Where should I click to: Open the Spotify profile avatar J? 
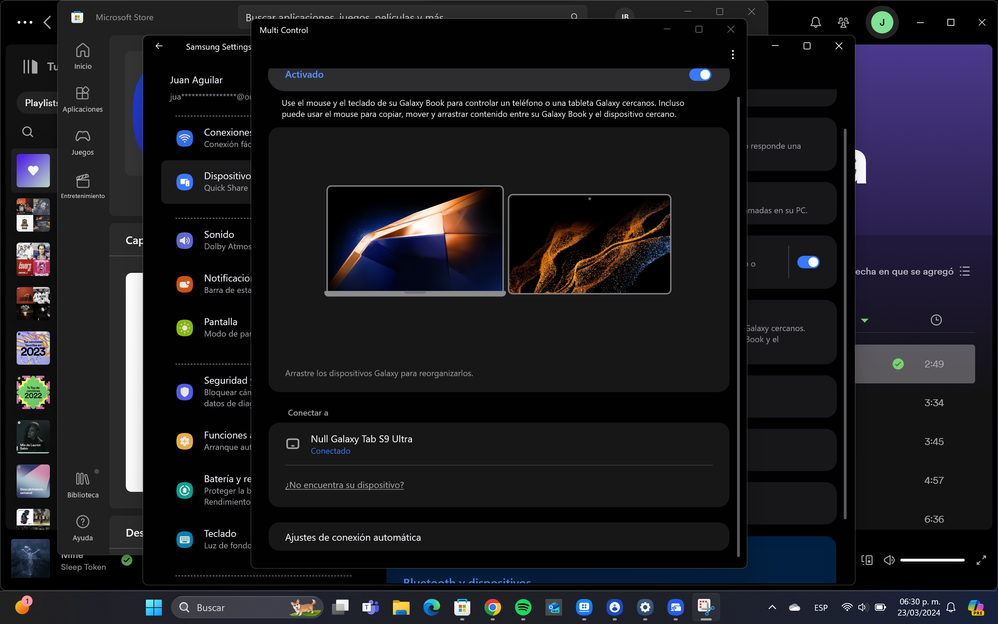pos(882,22)
